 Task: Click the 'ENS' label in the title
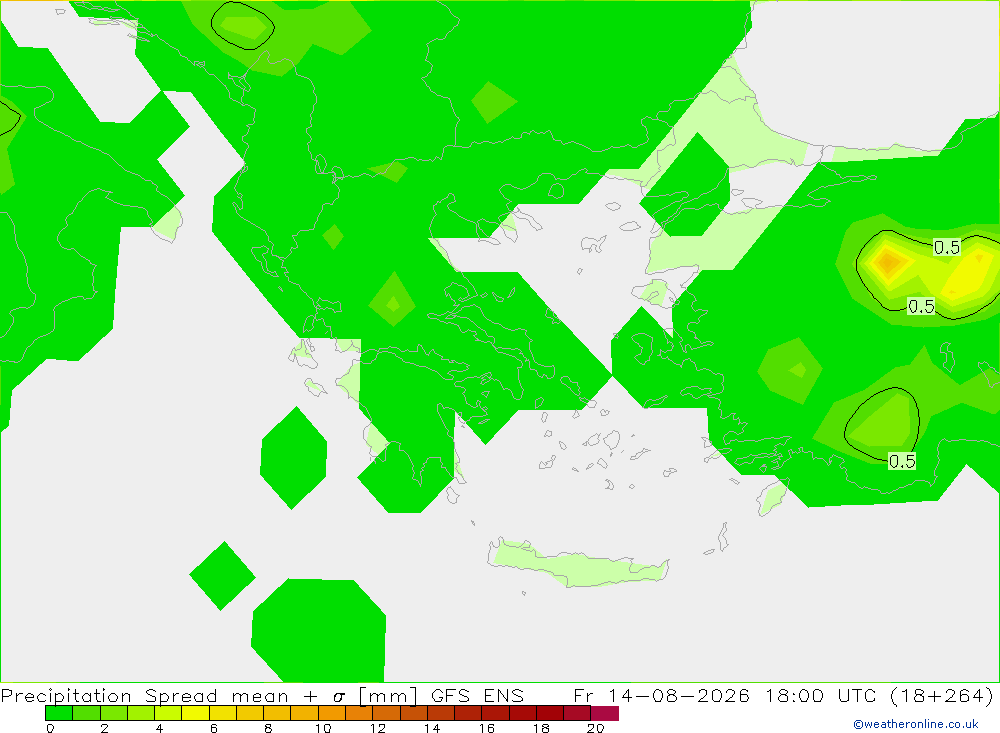504,695
